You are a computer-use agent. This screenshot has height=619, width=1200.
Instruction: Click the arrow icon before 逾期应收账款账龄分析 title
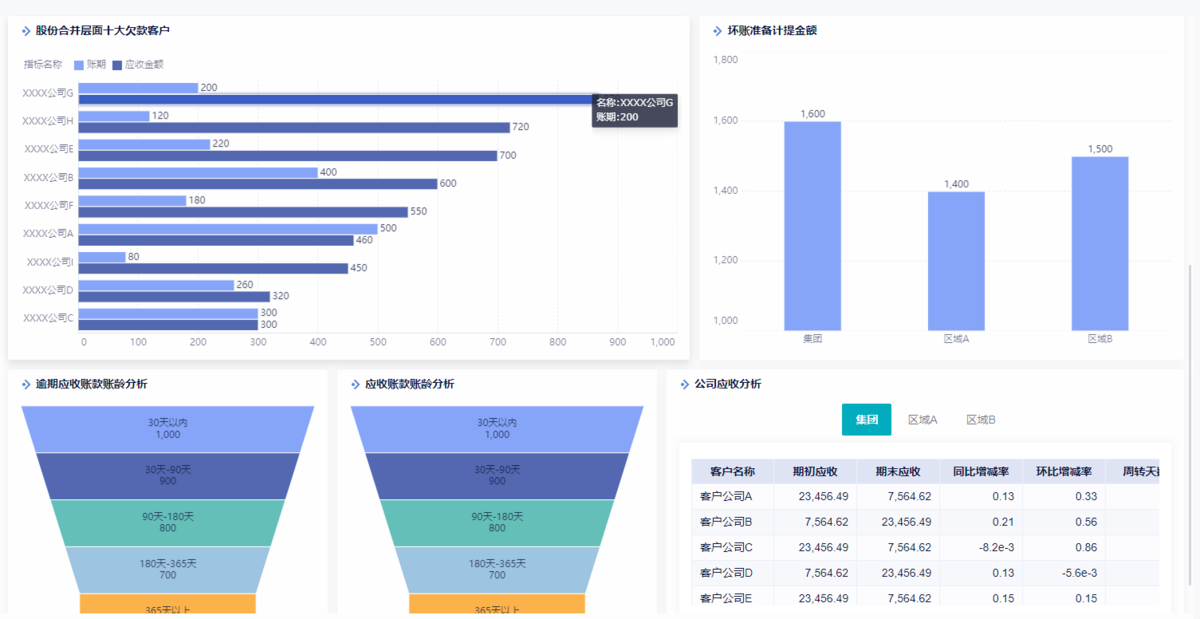point(22,383)
